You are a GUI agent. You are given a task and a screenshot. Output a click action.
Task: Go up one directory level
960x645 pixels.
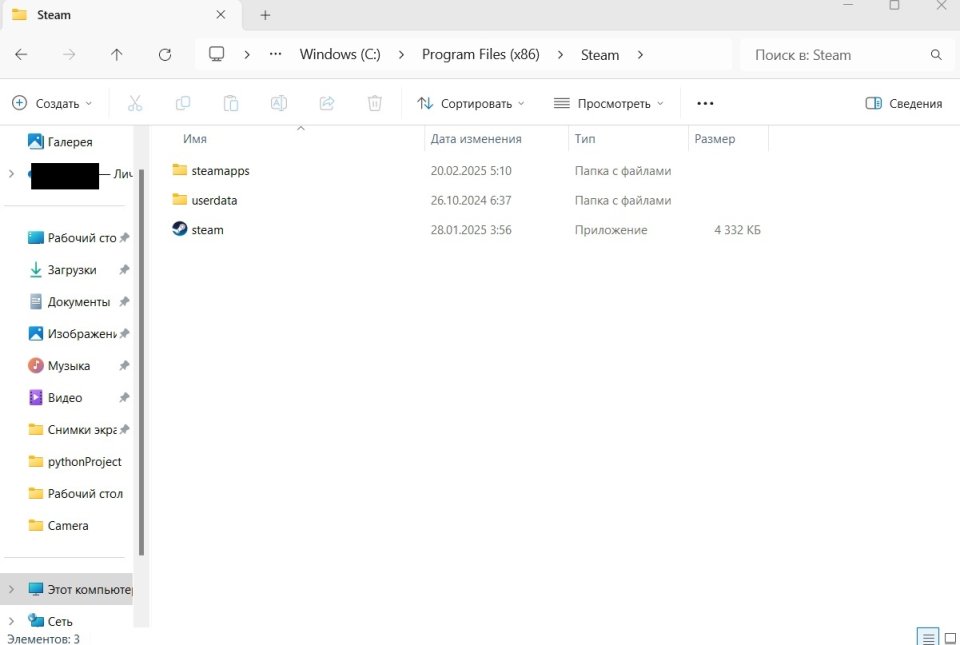[117, 55]
